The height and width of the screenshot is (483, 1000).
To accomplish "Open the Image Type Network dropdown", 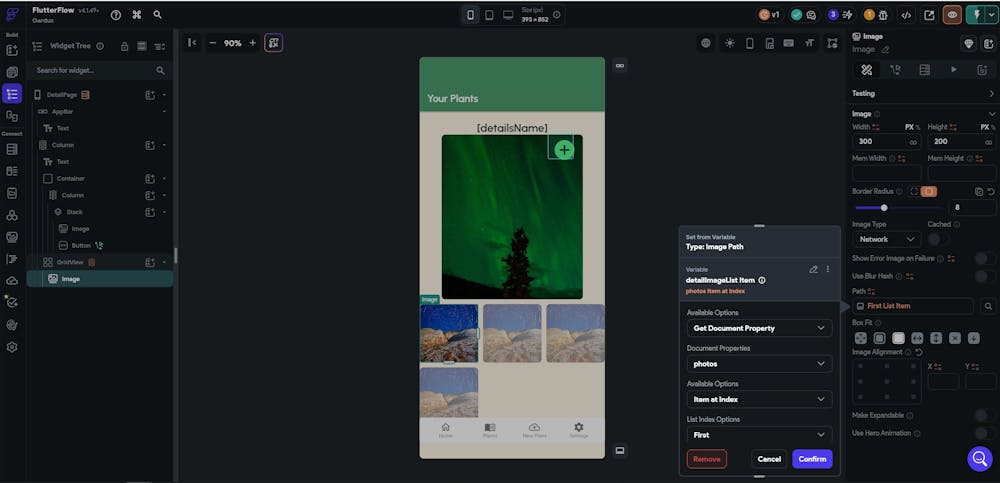I will click(x=886, y=239).
